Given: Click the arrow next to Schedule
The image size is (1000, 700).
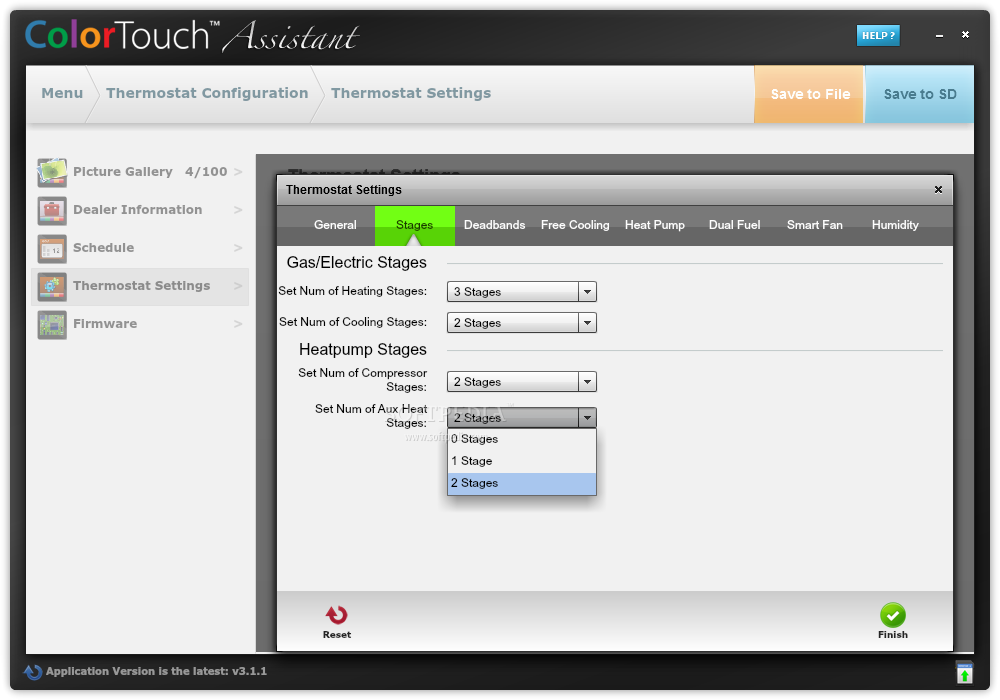Looking at the screenshot, I should 238,248.
